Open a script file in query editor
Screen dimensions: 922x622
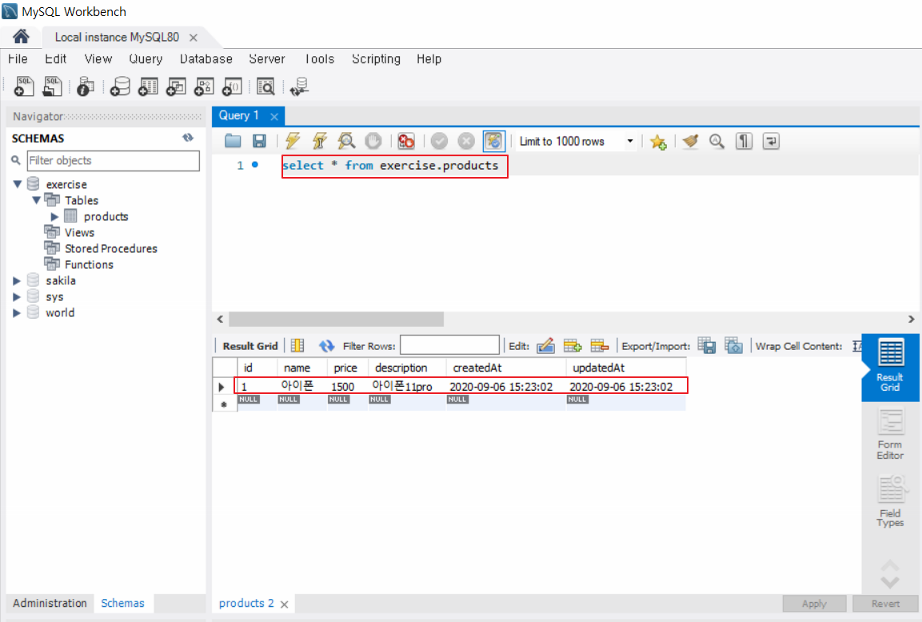tap(233, 141)
